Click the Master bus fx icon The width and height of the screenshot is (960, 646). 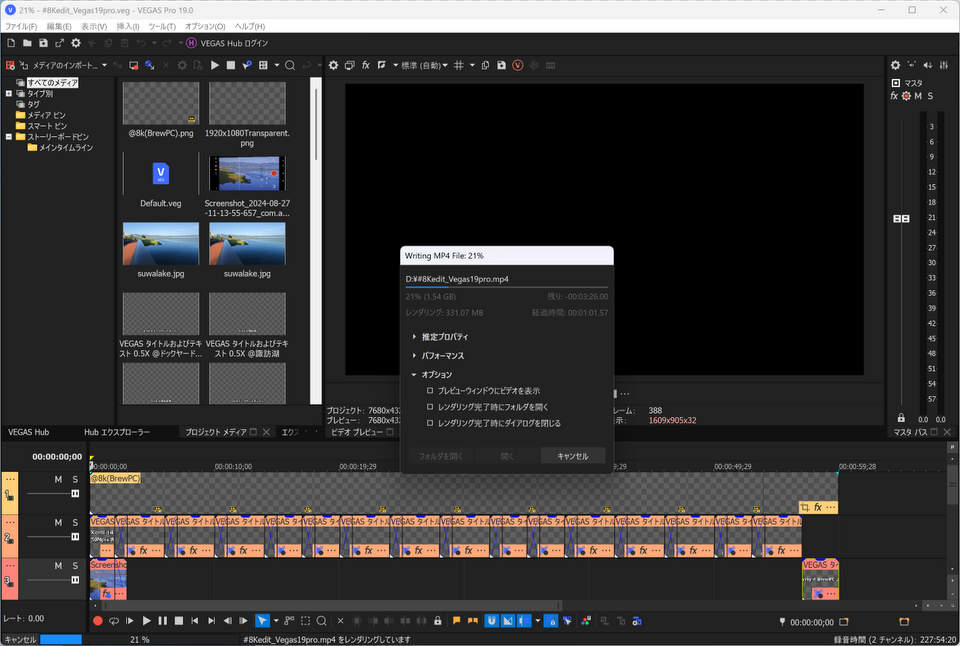point(895,96)
